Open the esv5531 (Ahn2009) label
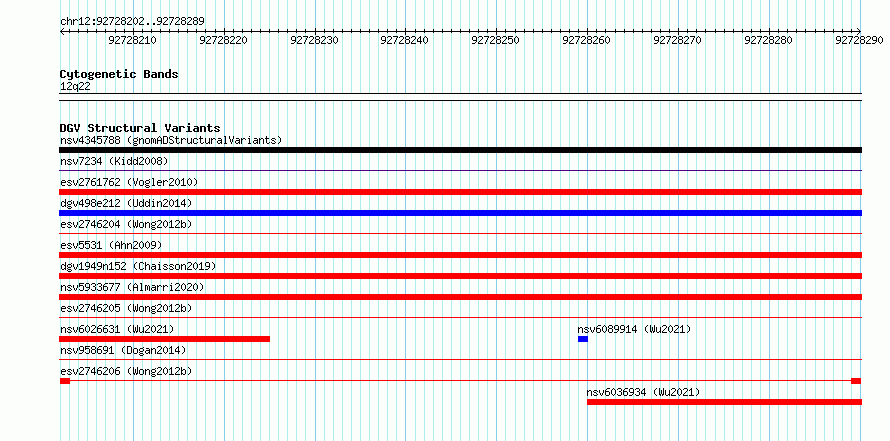890x441 pixels. click(111, 245)
